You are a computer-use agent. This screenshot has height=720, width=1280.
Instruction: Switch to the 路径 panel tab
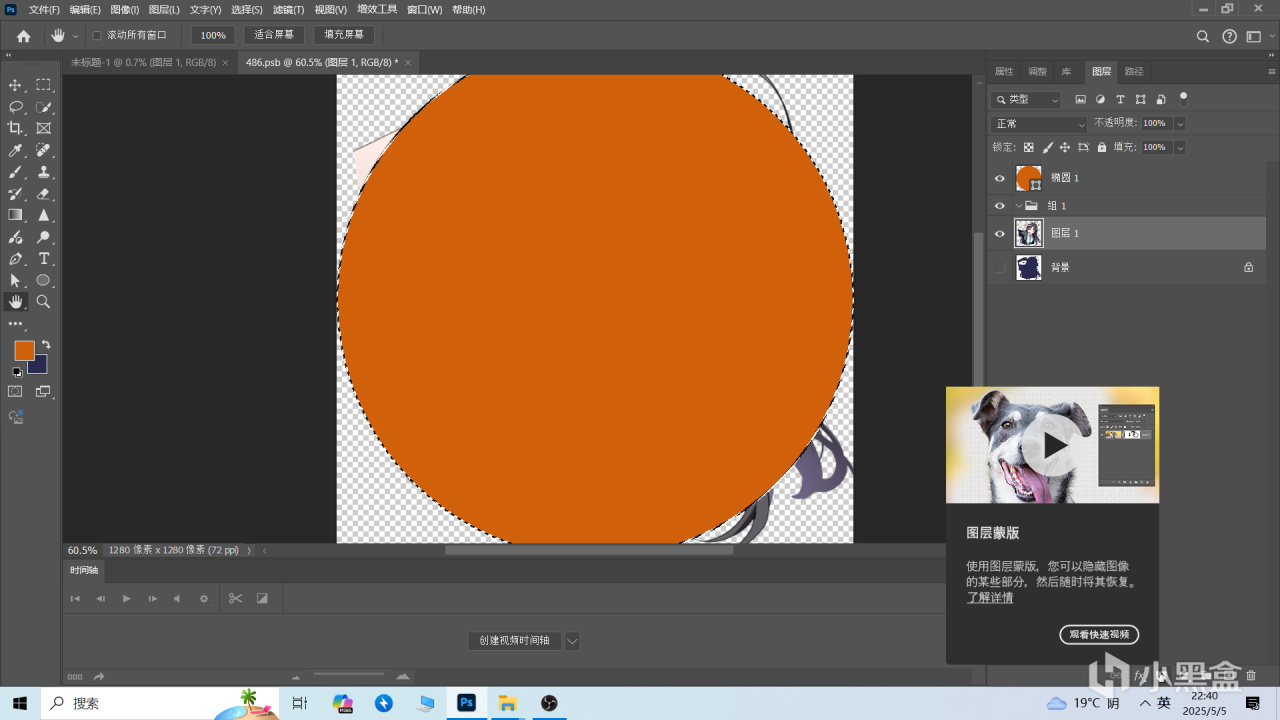pyautogui.click(x=1134, y=72)
